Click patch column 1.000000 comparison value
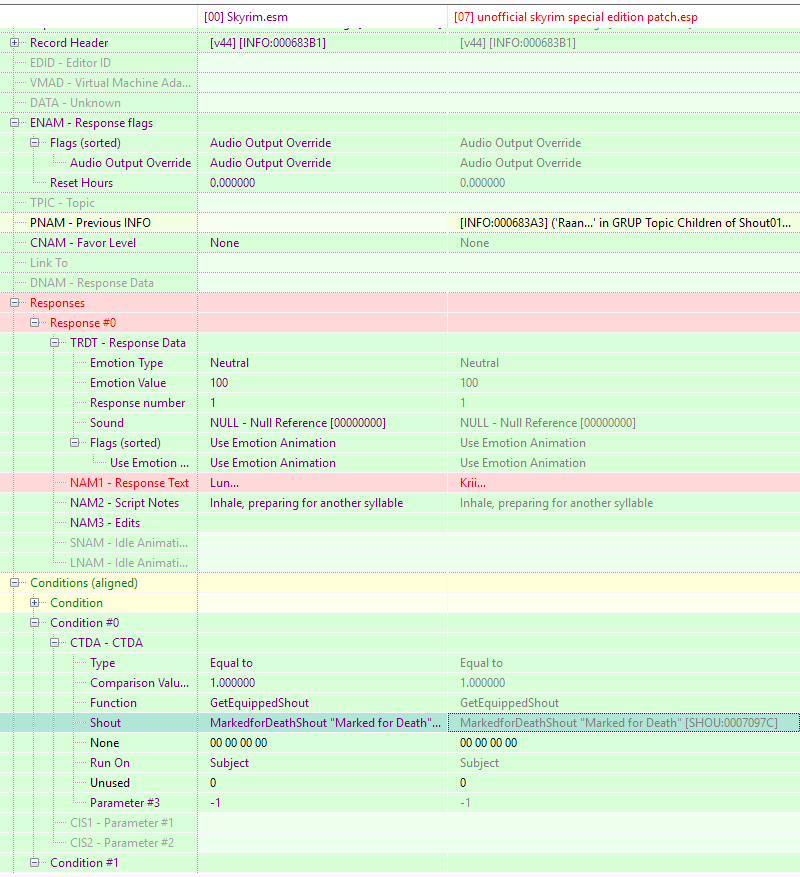The height and width of the screenshot is (877, 800). click(x=482, y=683)
